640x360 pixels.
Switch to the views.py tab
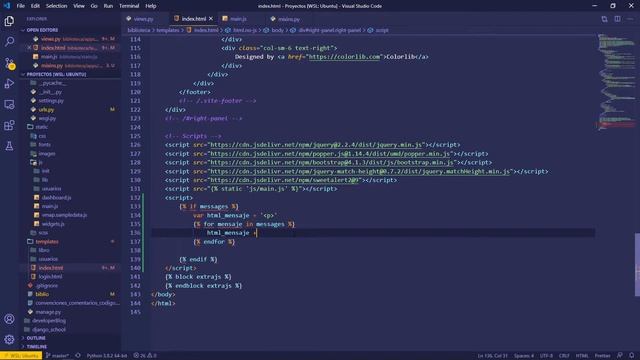pos(143,19)
